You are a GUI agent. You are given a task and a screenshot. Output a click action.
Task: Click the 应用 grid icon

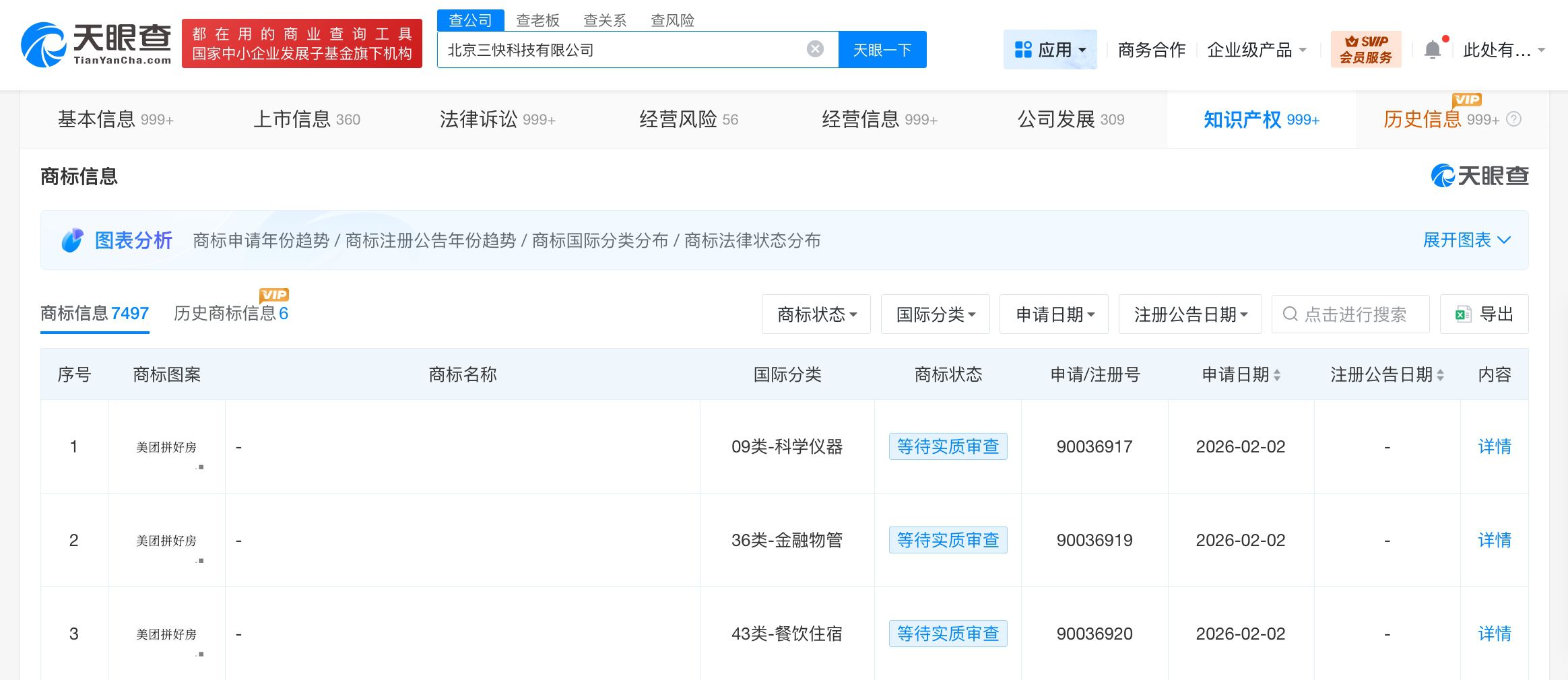click(x=1023, y=50)
